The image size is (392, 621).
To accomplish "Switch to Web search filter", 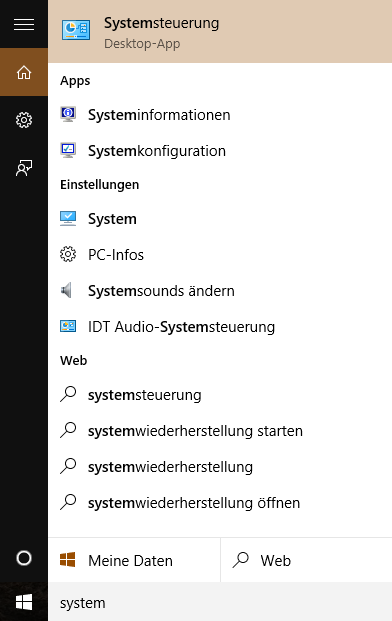I will [x=306, y=560].
